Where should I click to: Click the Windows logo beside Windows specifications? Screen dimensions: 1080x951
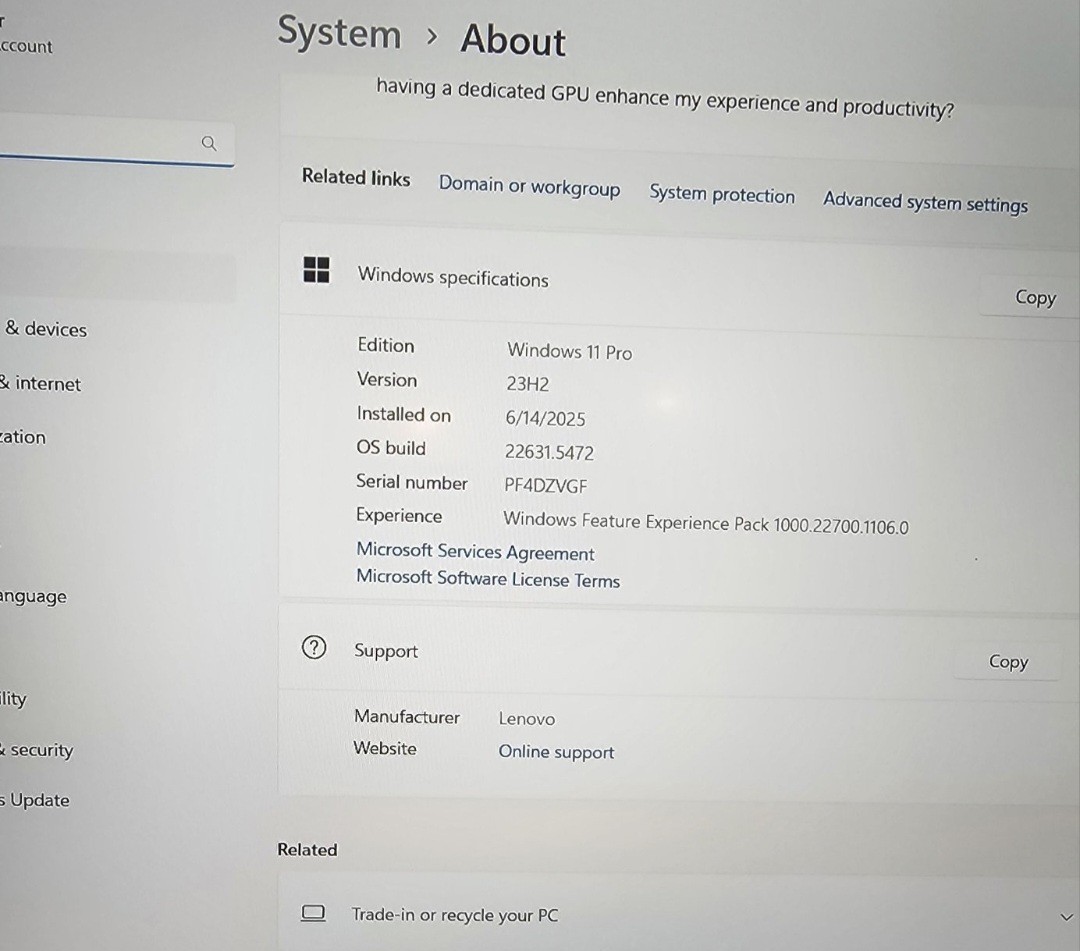(x=316, y=269)
